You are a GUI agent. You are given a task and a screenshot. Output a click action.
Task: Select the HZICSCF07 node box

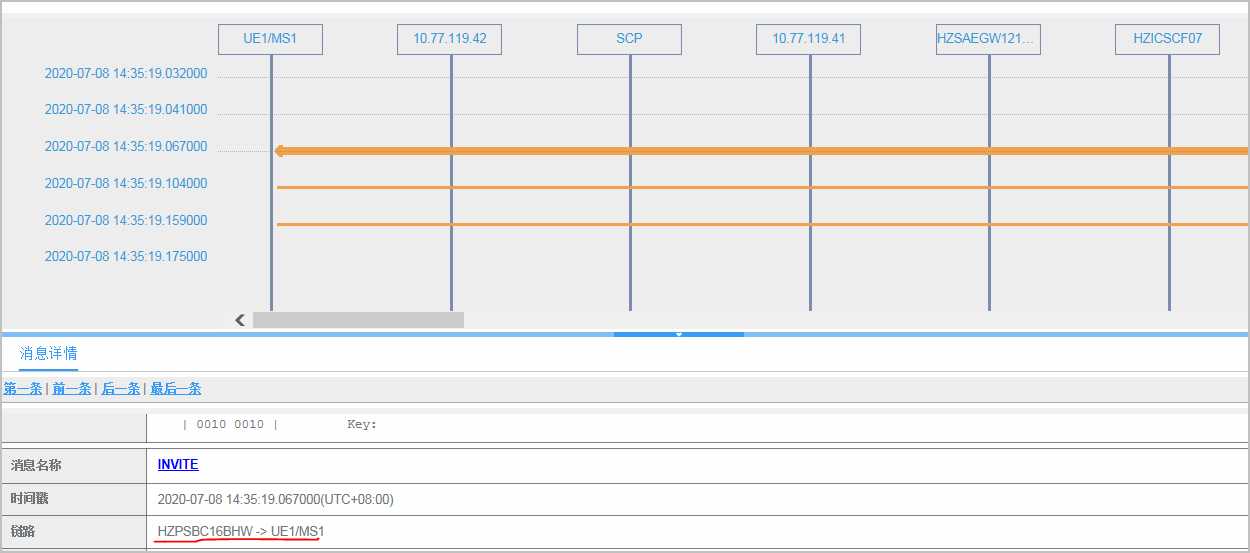1167,39
